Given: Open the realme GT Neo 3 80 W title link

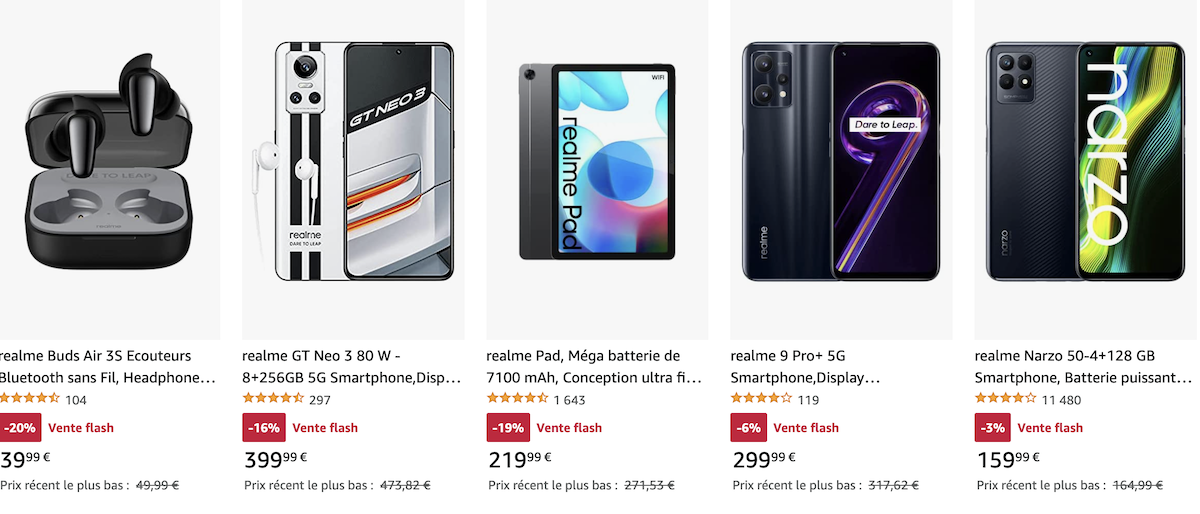Looking at the screenshot, I should point(351,367).
